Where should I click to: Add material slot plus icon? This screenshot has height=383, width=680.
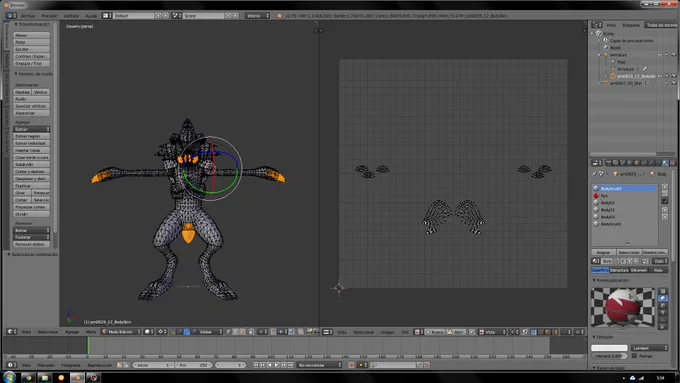click(x=664, y=187)
